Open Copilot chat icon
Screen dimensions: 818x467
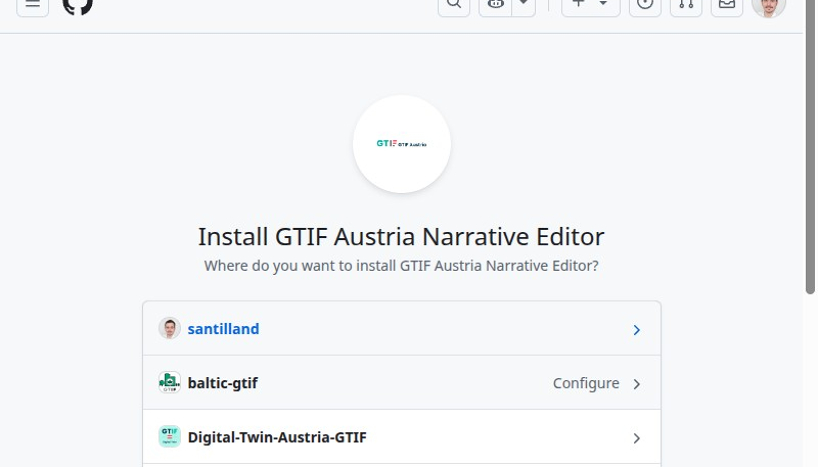[x=495, y=5]
